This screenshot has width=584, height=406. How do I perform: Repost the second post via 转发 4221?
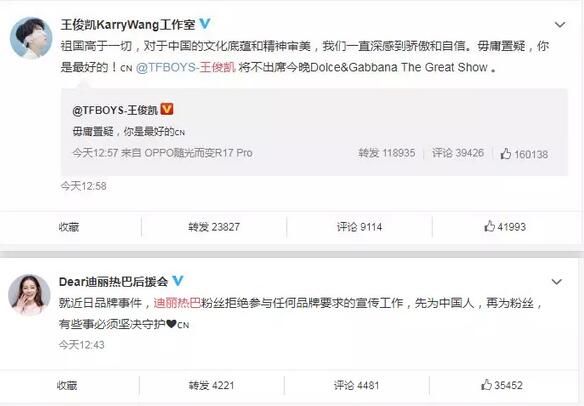(211, 385)
